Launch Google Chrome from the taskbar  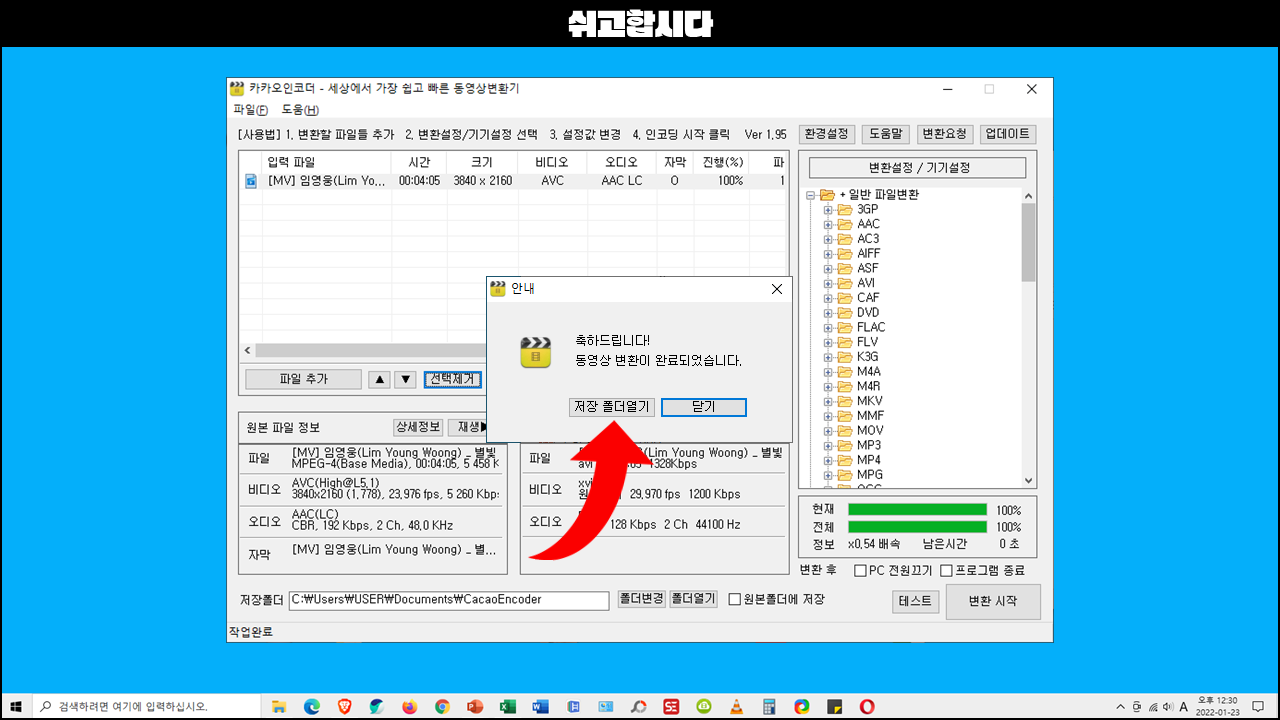pyautogui.click(x=442, y=706)
